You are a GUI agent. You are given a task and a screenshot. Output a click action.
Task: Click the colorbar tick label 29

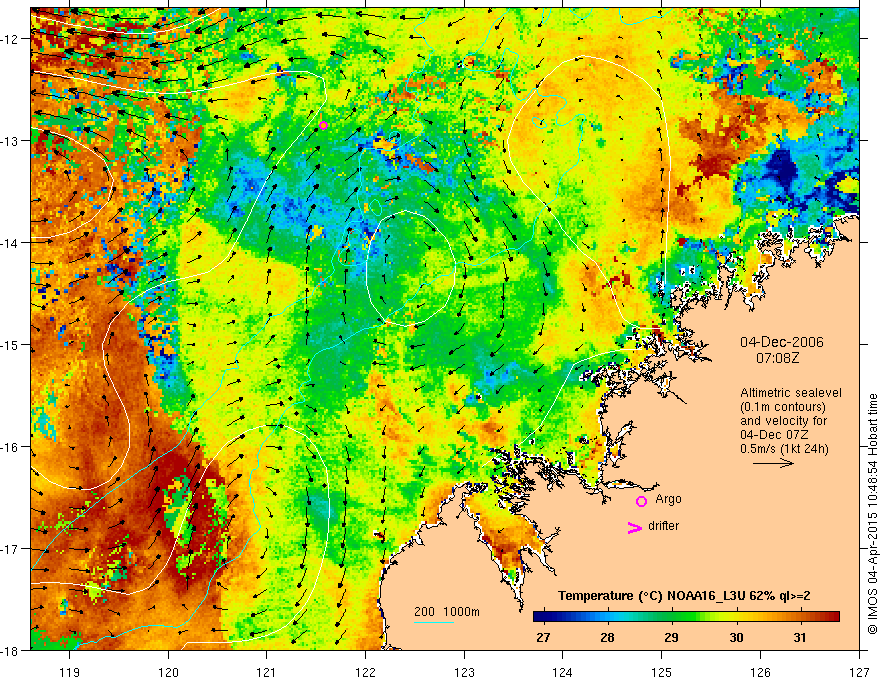671,637
